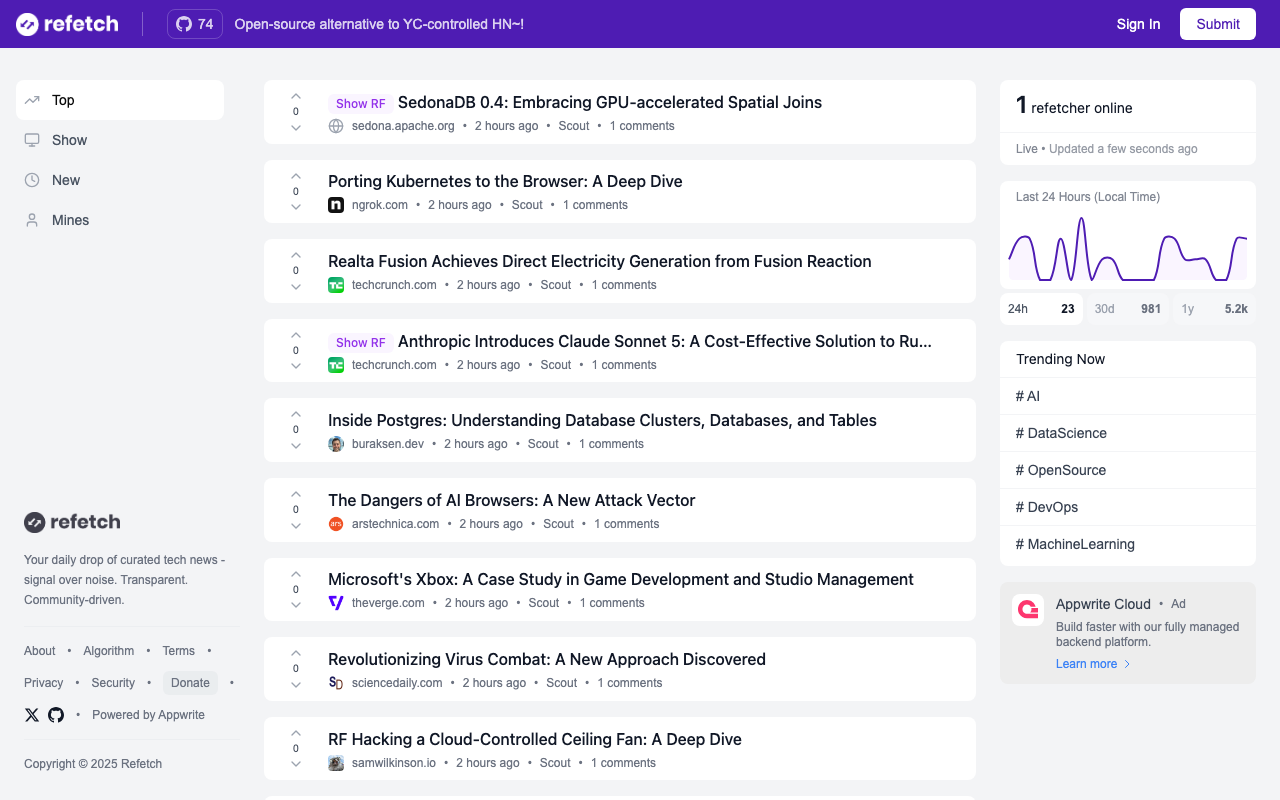Screen dimensions: 1280x800
Task: Open trending tag # AI
Action: click(x=1128, y=396)
